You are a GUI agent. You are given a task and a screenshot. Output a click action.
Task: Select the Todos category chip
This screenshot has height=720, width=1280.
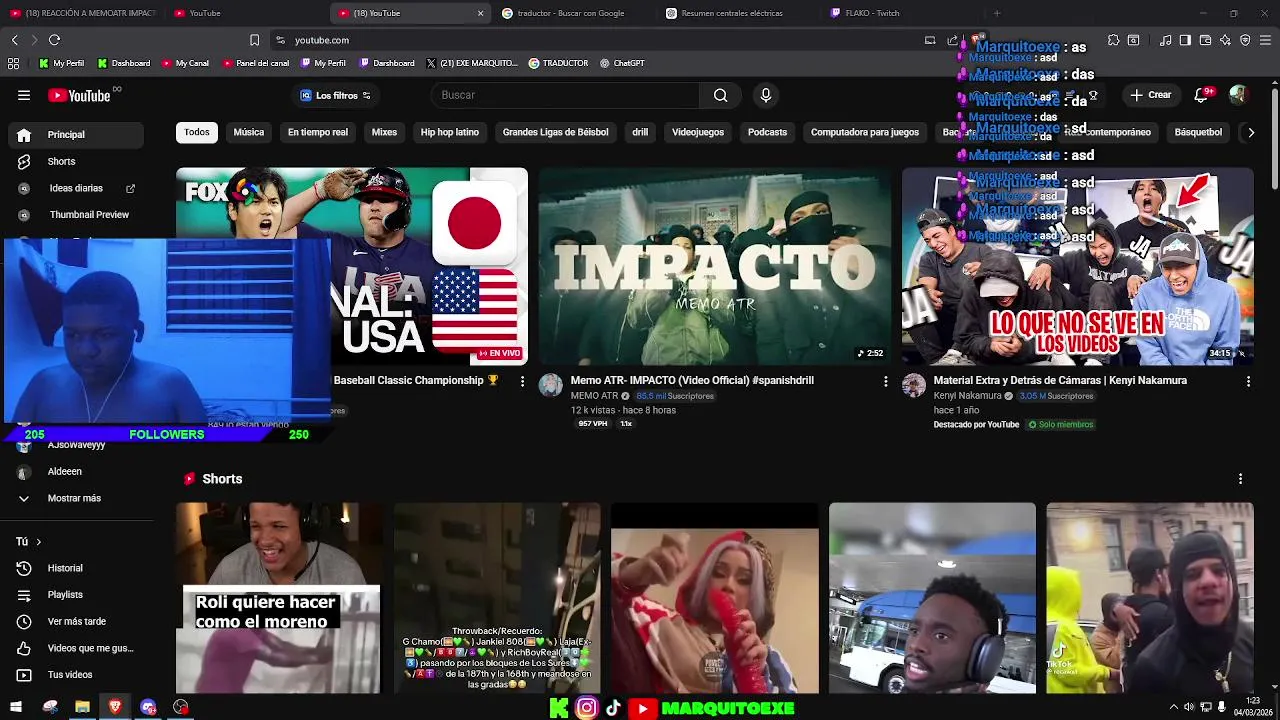[x=197, y=132]
